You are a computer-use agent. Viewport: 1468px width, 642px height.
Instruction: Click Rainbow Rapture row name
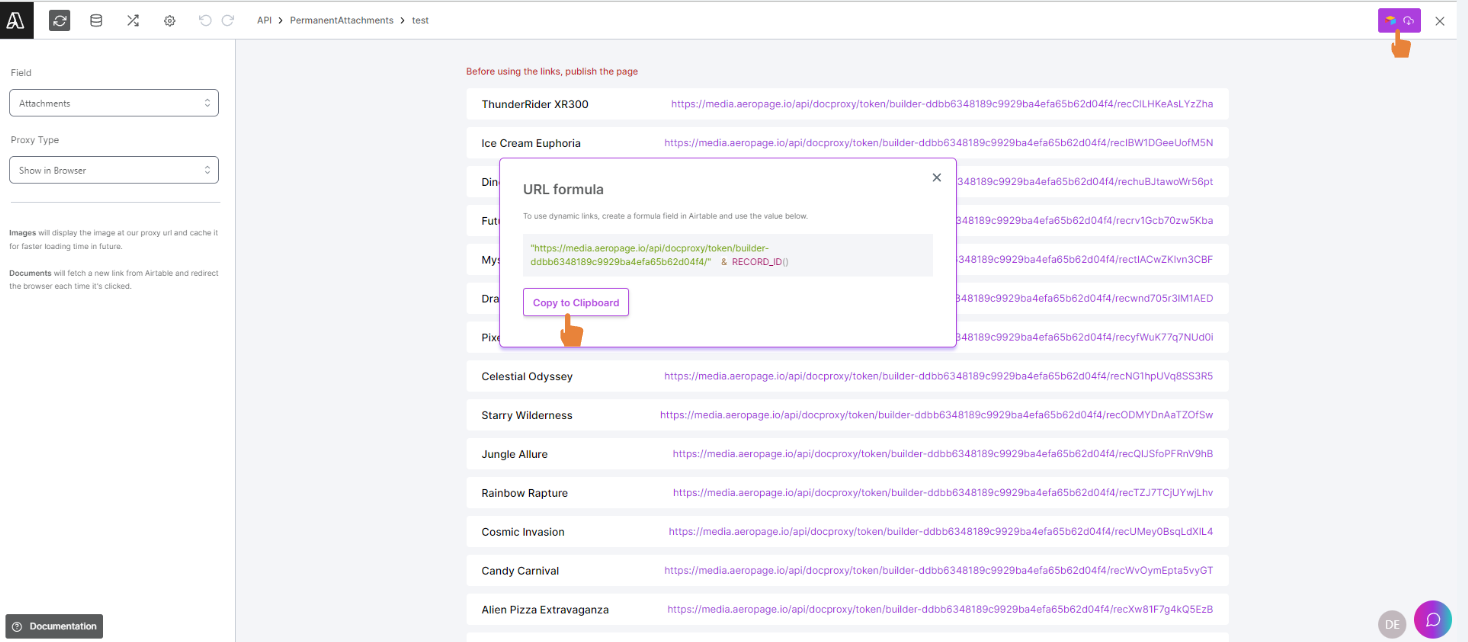(525, 493)
